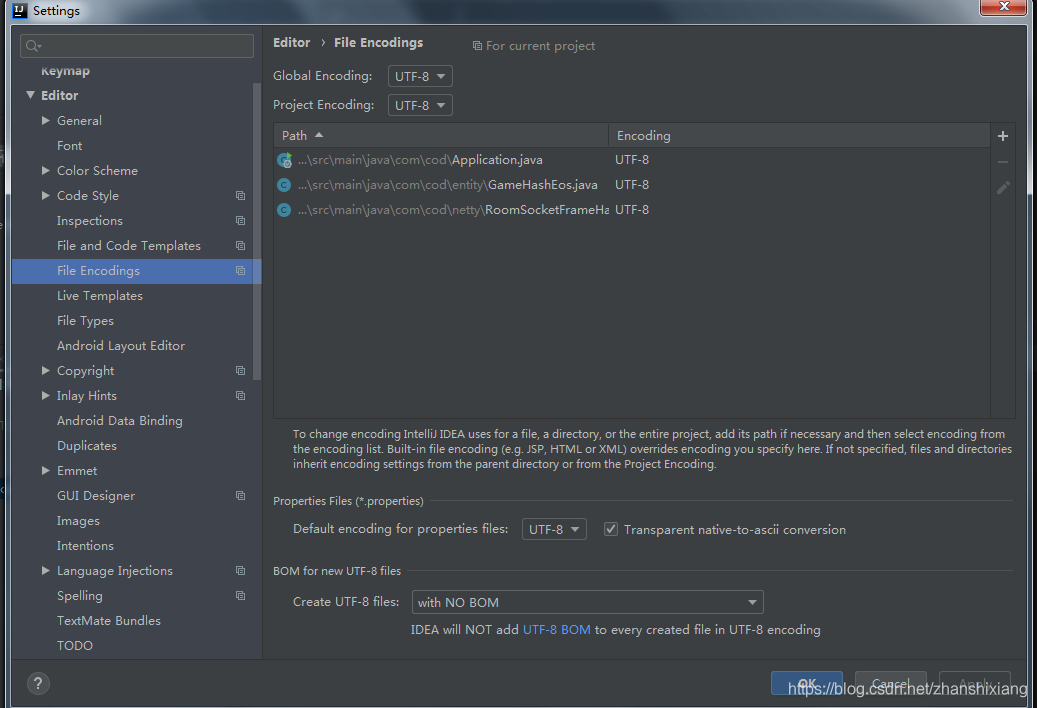Click the add path plus icon
Image resolution: width=1037 pixels, height=708 pixels.
pos(1003,136)
